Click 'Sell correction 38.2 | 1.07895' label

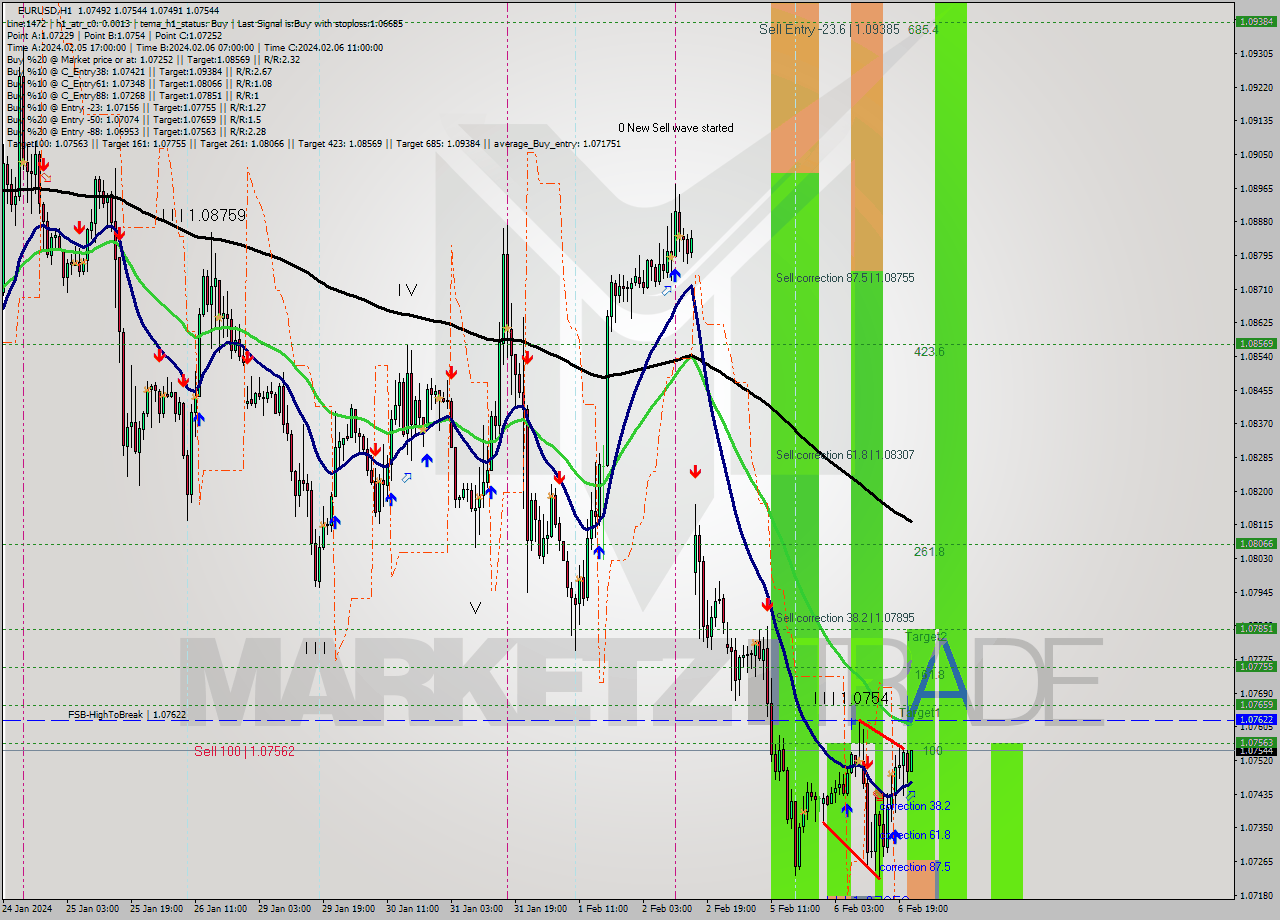[845, 618]
